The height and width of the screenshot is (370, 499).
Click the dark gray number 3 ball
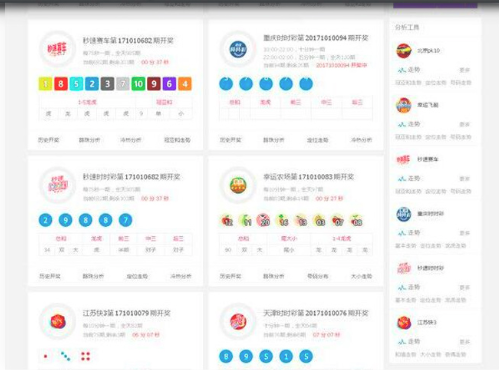pos(107,84)
